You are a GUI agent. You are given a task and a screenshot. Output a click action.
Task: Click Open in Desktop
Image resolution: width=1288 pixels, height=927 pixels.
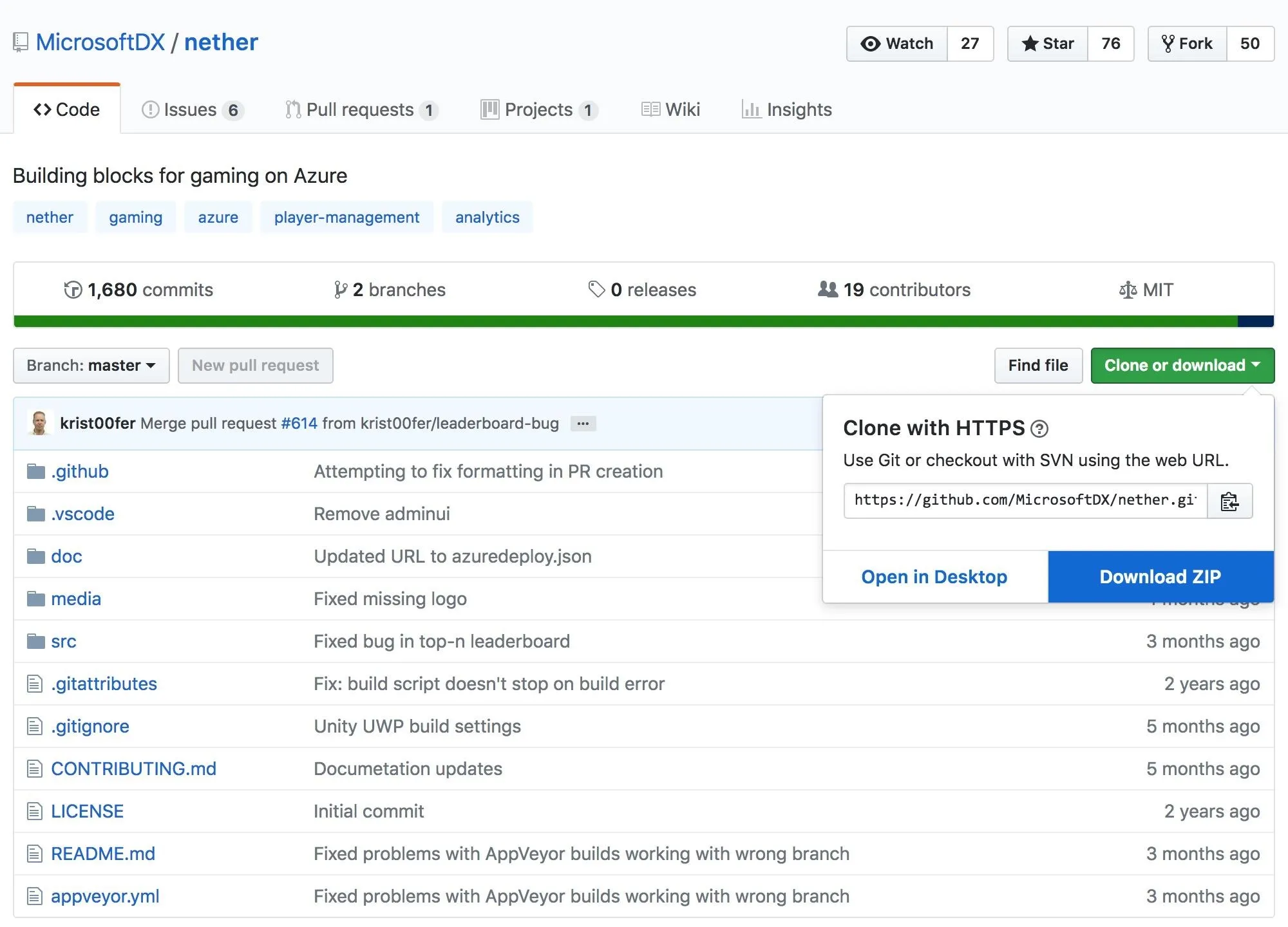[934, 577]
